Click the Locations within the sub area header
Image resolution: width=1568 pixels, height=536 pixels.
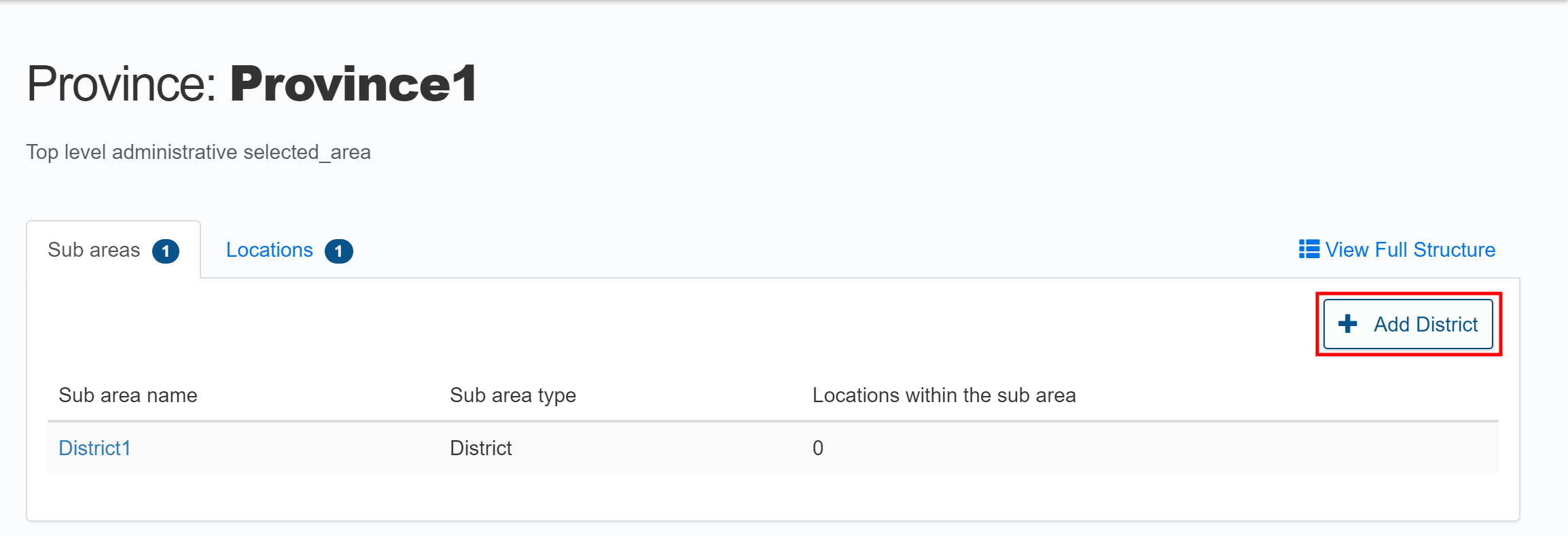(944, 395)
